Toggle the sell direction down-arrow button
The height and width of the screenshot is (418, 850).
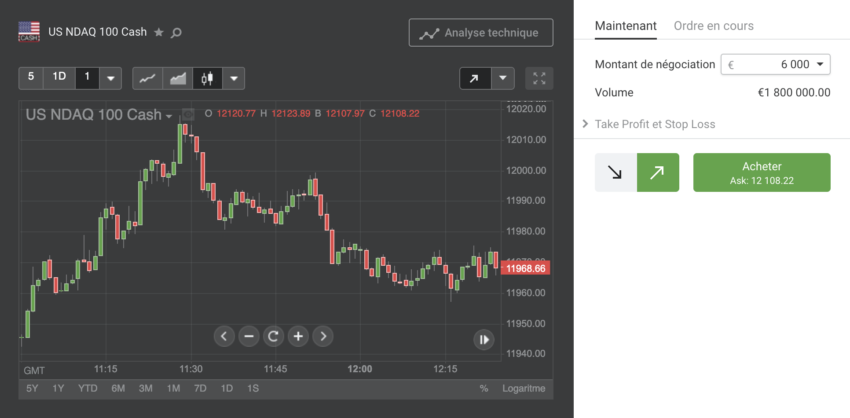[615, 172]
